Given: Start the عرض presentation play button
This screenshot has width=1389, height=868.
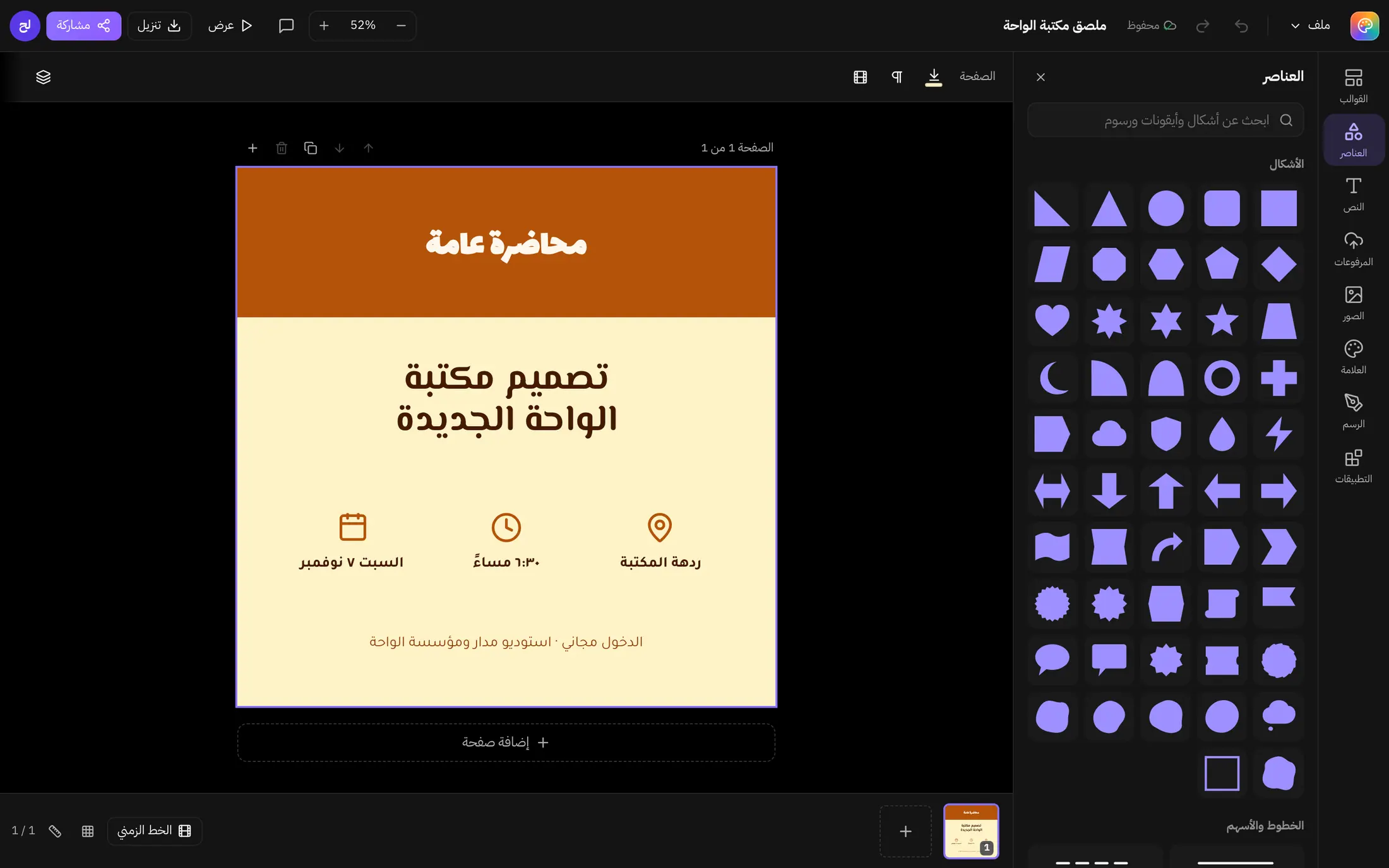Looking at the screenshot, I should click(230, 25).
